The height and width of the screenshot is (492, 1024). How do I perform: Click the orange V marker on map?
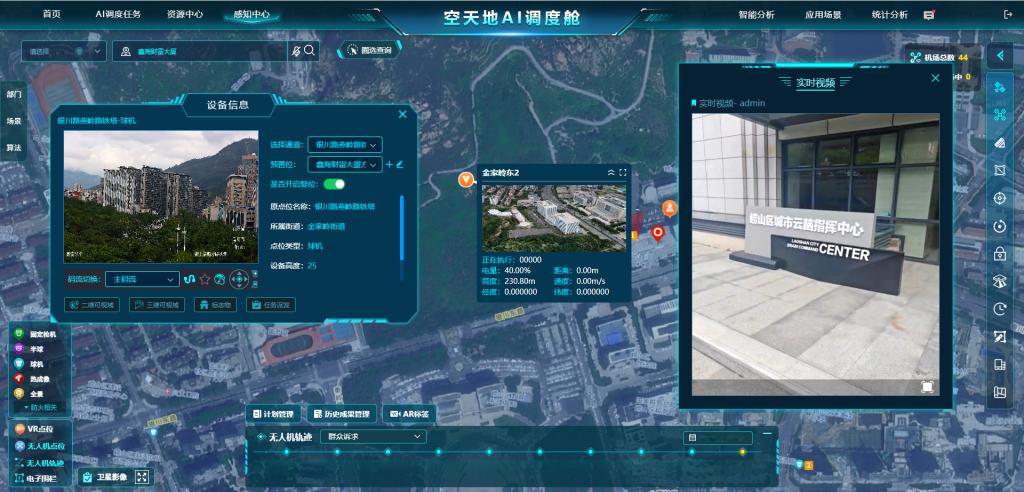466,180
